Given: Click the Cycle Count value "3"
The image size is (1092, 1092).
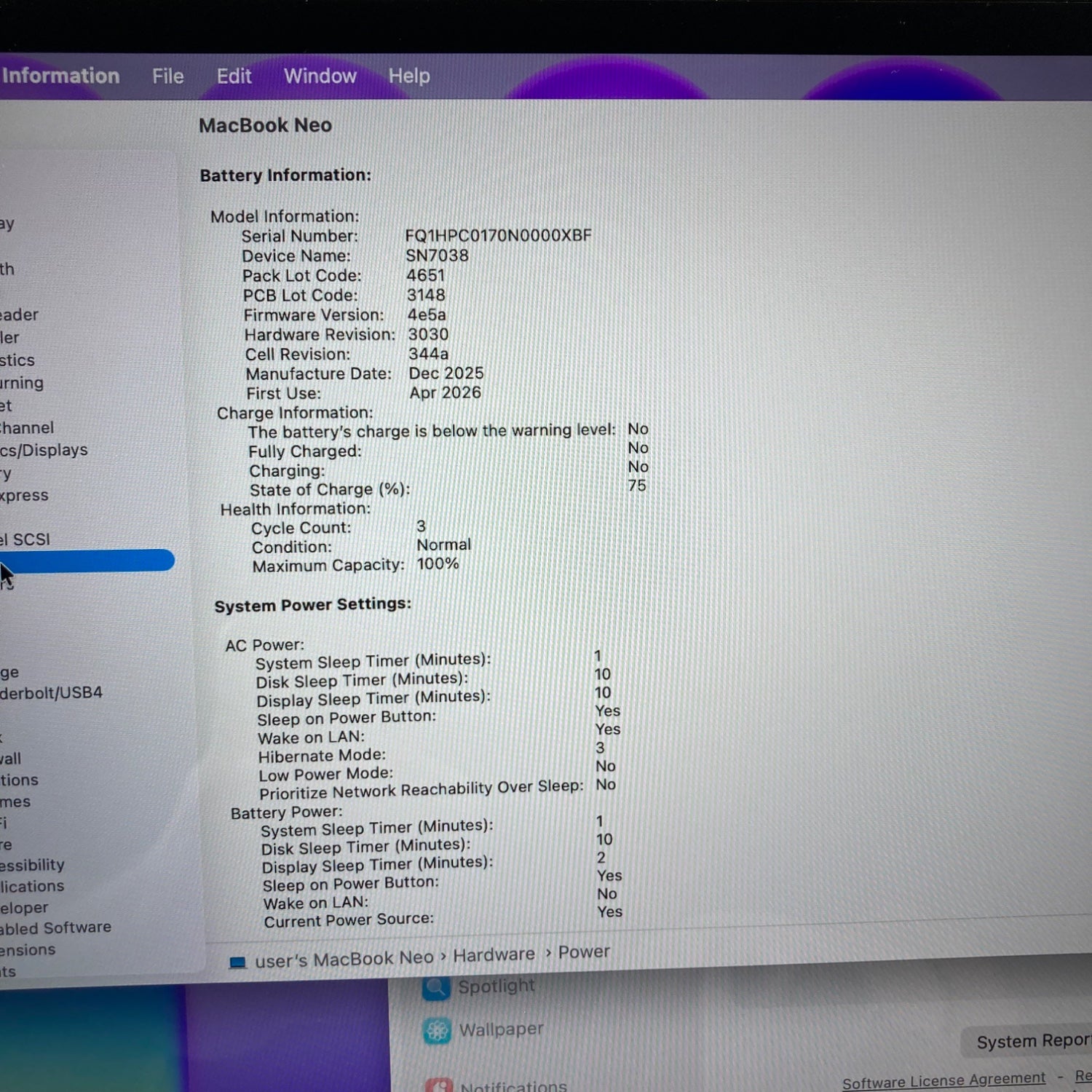Looking at the screenshot, I should tap(421, 526).
